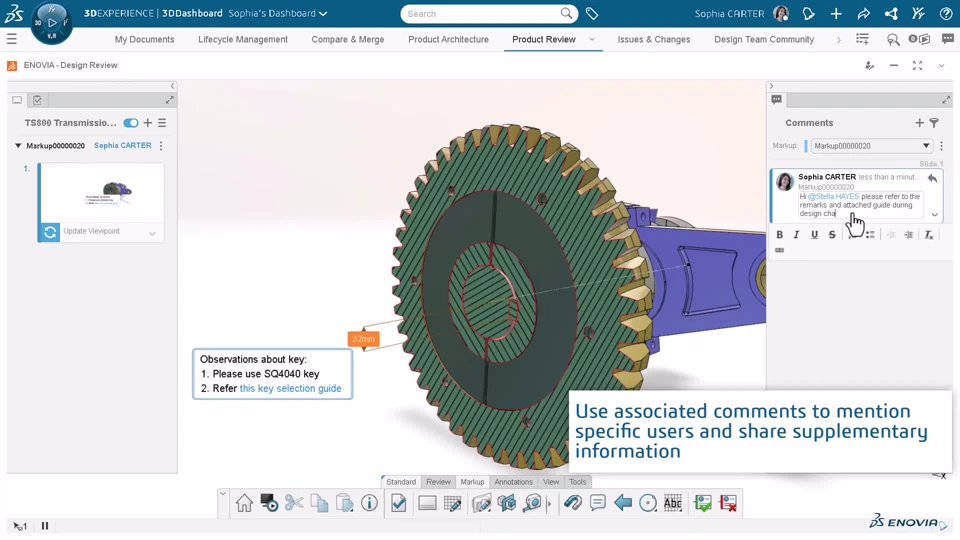
Task: Click the Paste icon in bottom toolbar
Action: (344, 503)
